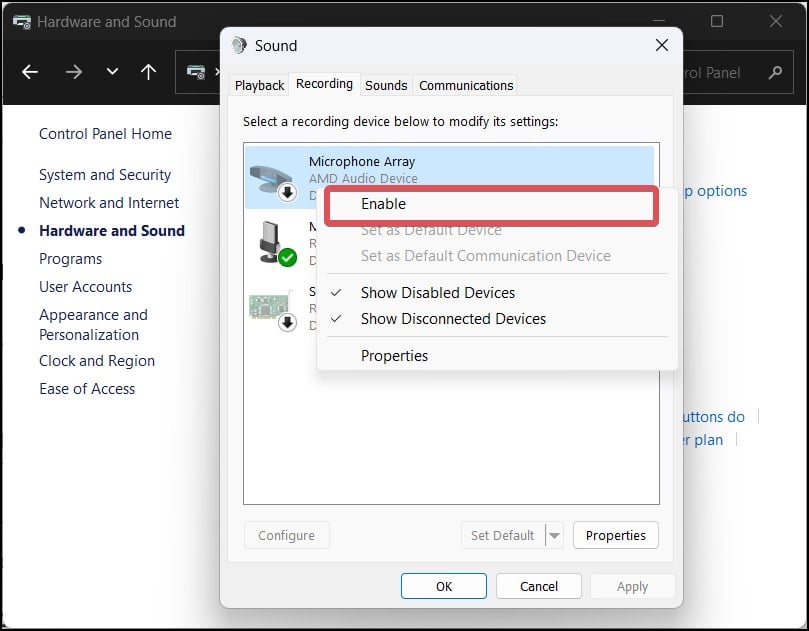
Task: Confirm with the OK button
Action: click(x=444, y=586)
